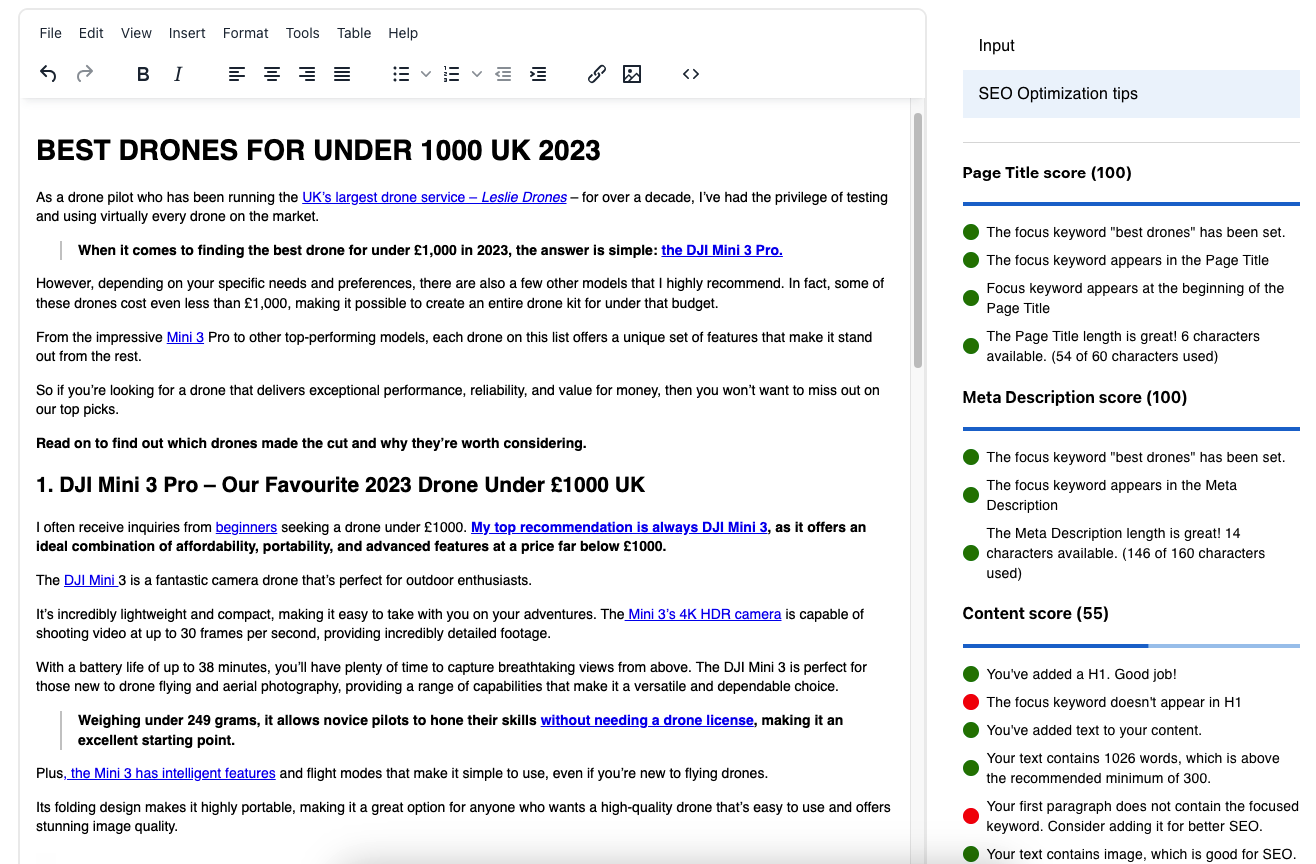The width and height of the screenshot is (1316, 864).
Task: Decrease indent of selection
Action: [x=503, y=74]
